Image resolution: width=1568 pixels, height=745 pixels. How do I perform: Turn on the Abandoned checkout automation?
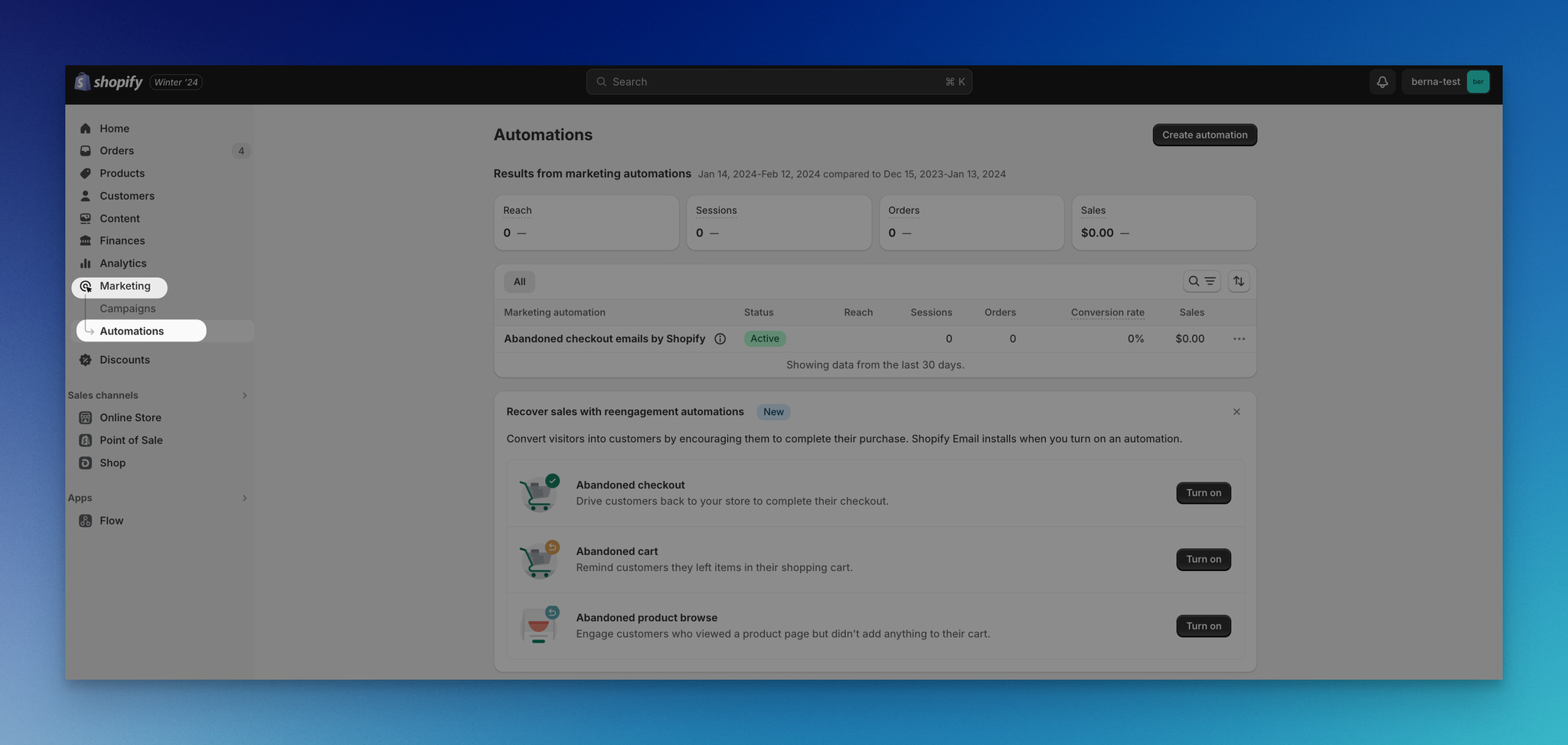click(1204, 493)
